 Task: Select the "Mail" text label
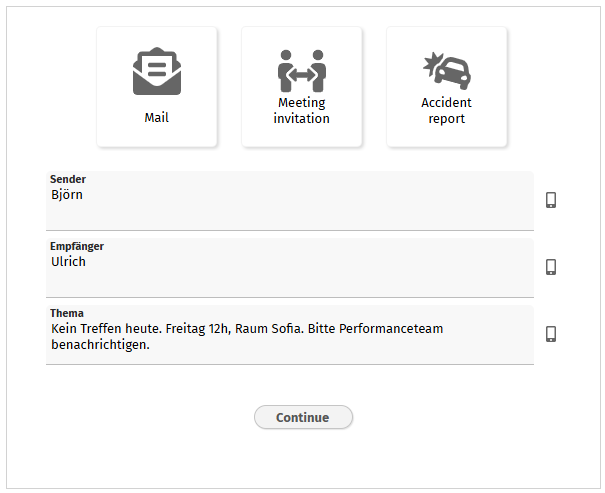(157, 118)
